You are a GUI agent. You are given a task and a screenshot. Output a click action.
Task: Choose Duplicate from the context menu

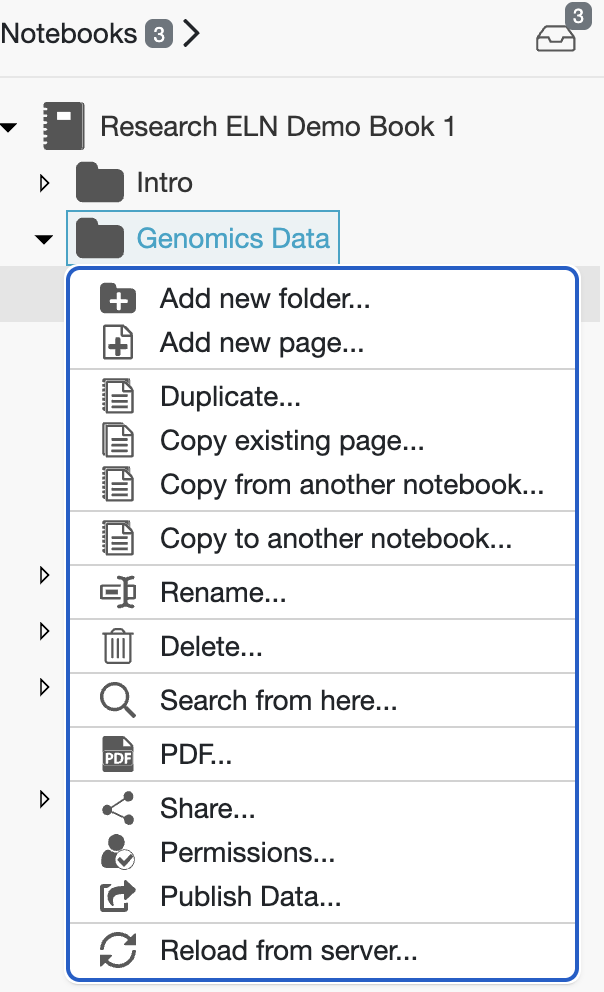pyautogui.click(x=230, y=397)
